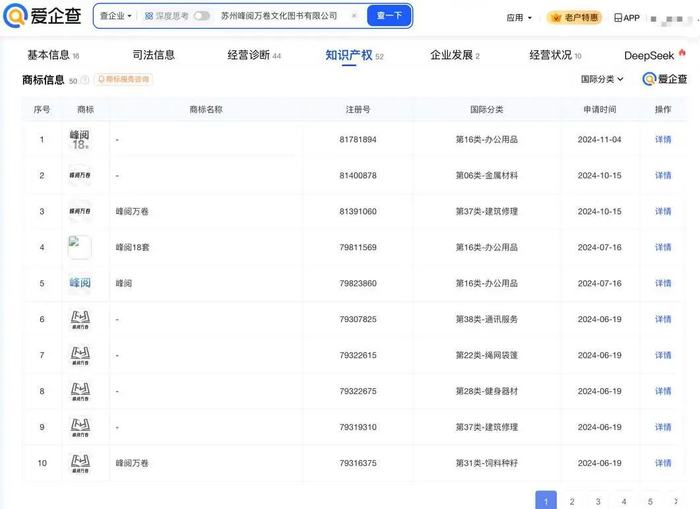Open the DeepSeek tab
This screenshot has width=700, height=509.
650,55
